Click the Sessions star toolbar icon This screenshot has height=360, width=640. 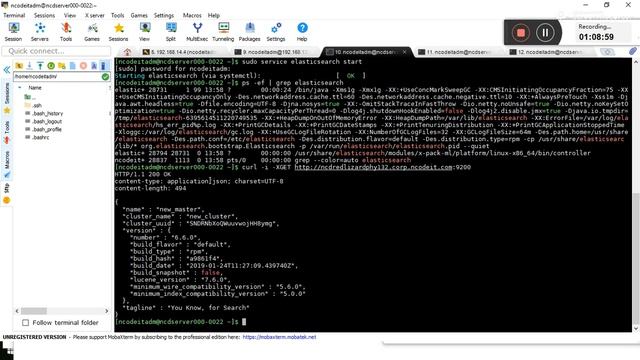click(118, 32)
